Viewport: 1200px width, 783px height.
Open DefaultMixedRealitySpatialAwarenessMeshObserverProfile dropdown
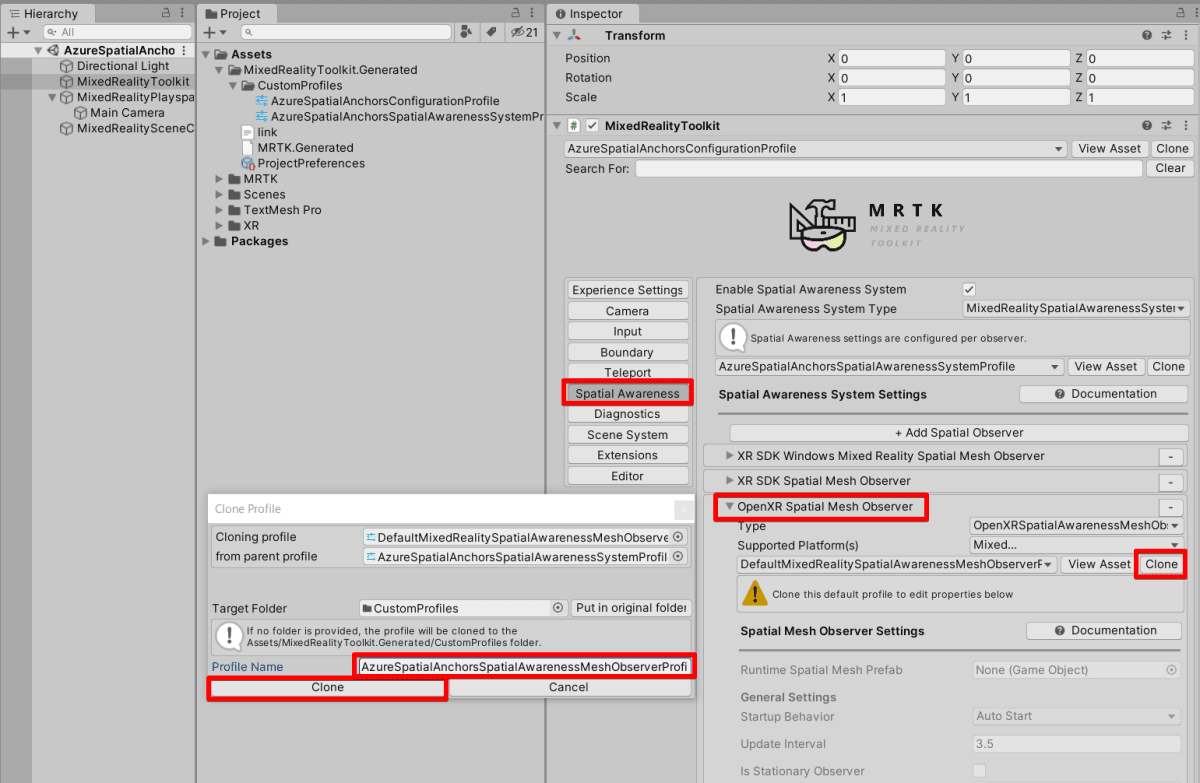tap(897, 564)
